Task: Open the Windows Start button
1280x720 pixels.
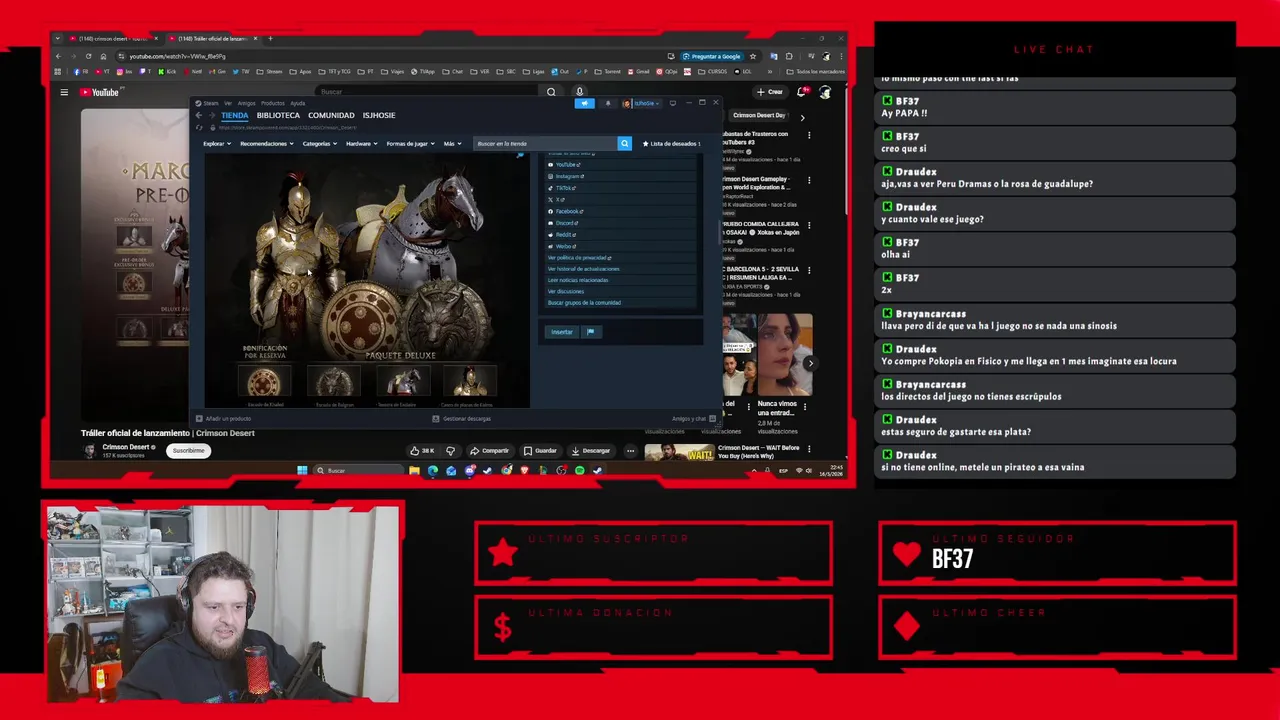Action: 302,470
